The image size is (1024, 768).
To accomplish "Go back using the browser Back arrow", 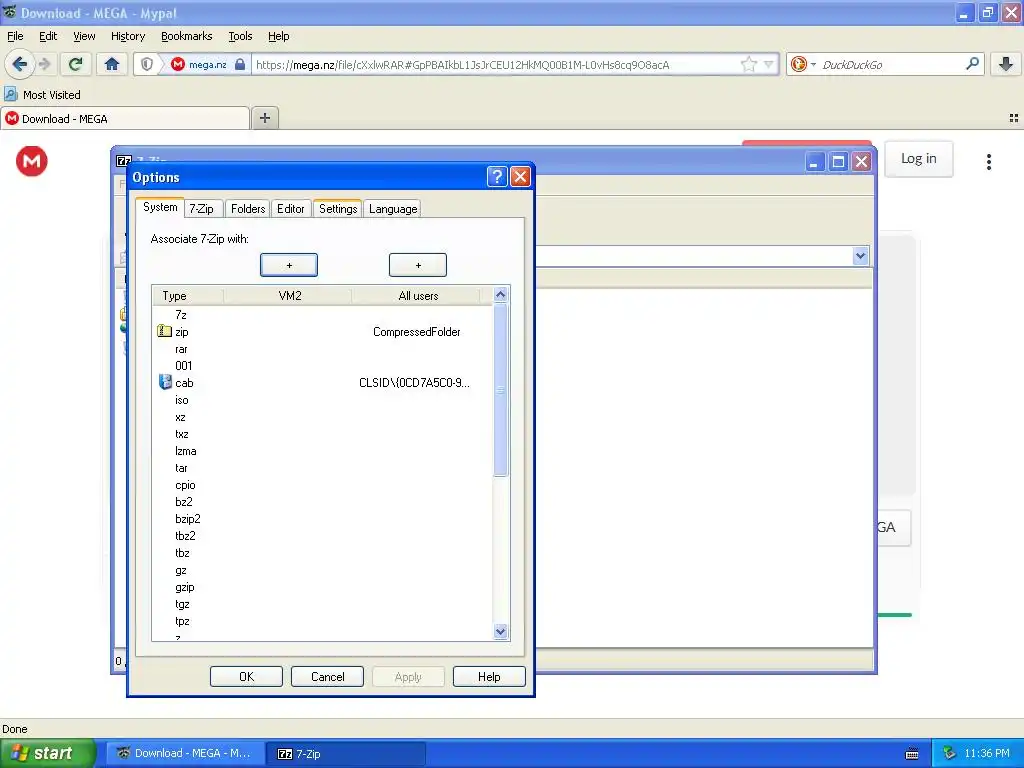I will 20,64.
